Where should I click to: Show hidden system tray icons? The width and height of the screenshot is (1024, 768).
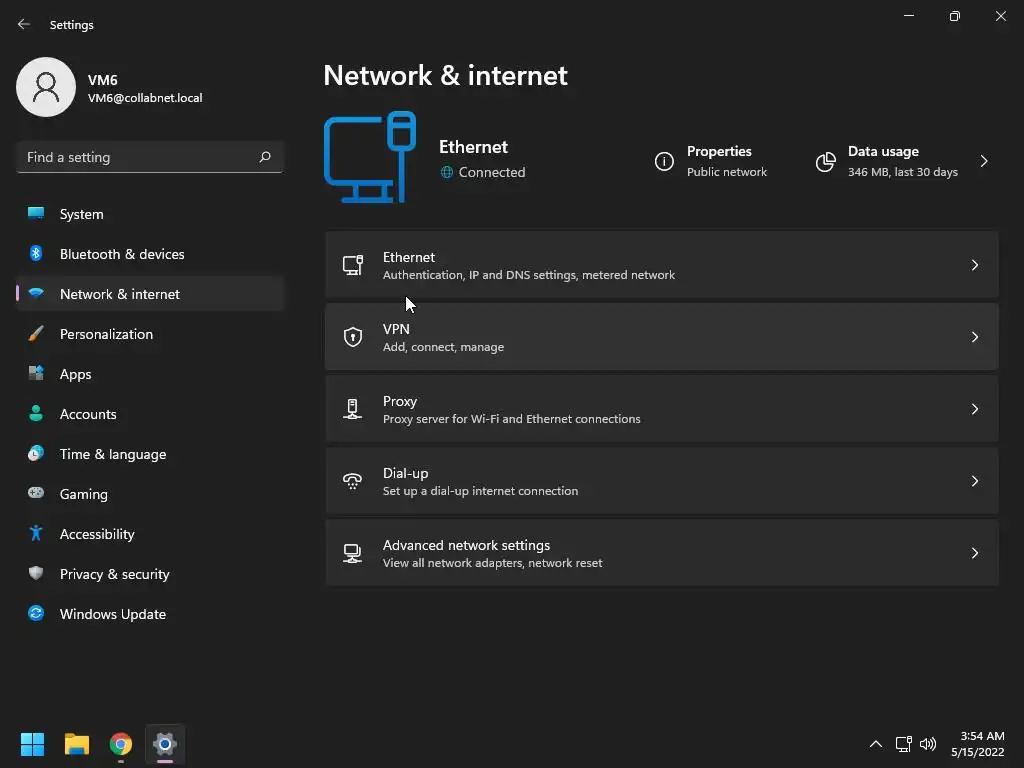click(x=876, y=744)
